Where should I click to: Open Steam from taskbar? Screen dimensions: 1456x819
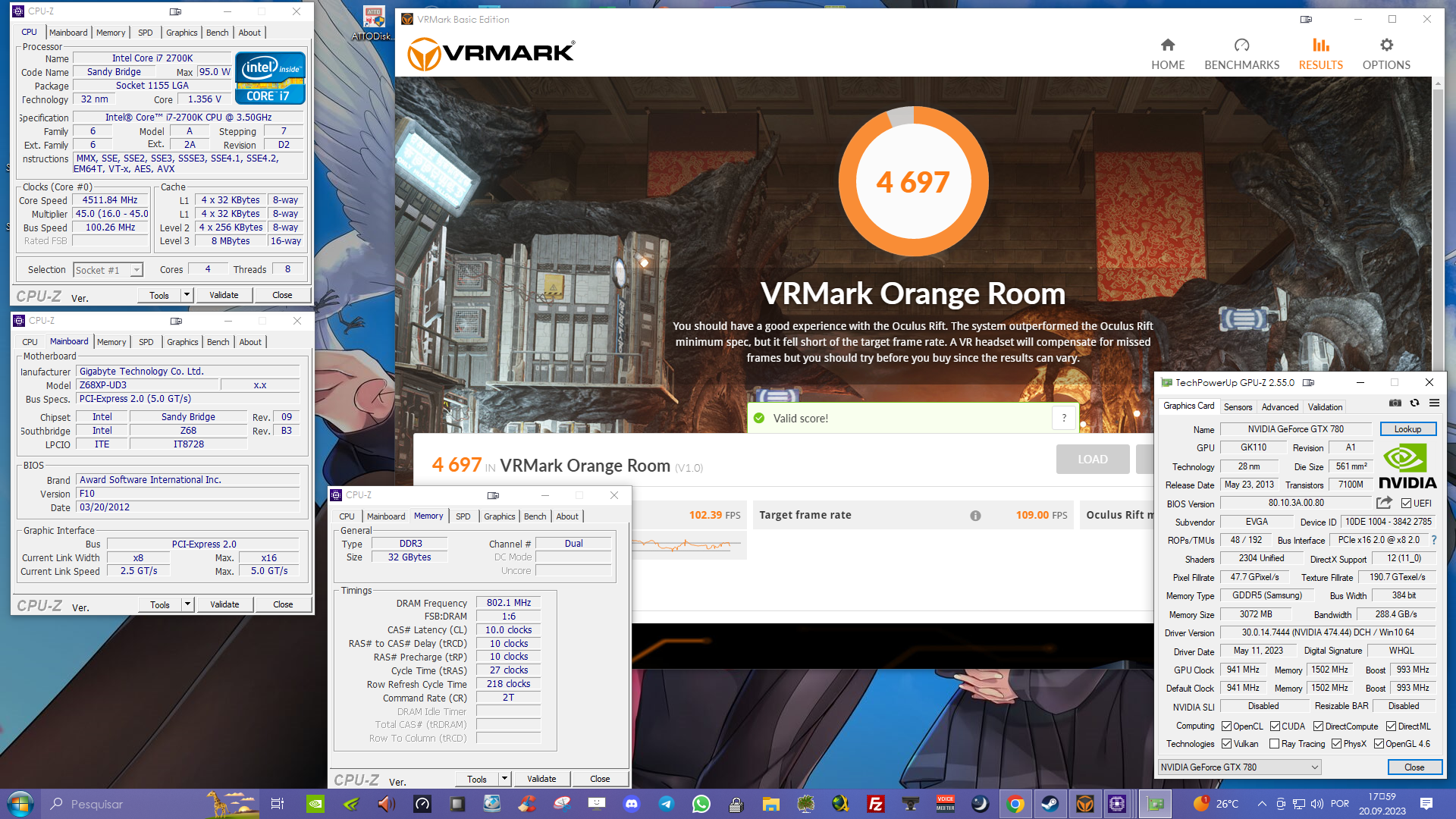[x=1050, y=804]
